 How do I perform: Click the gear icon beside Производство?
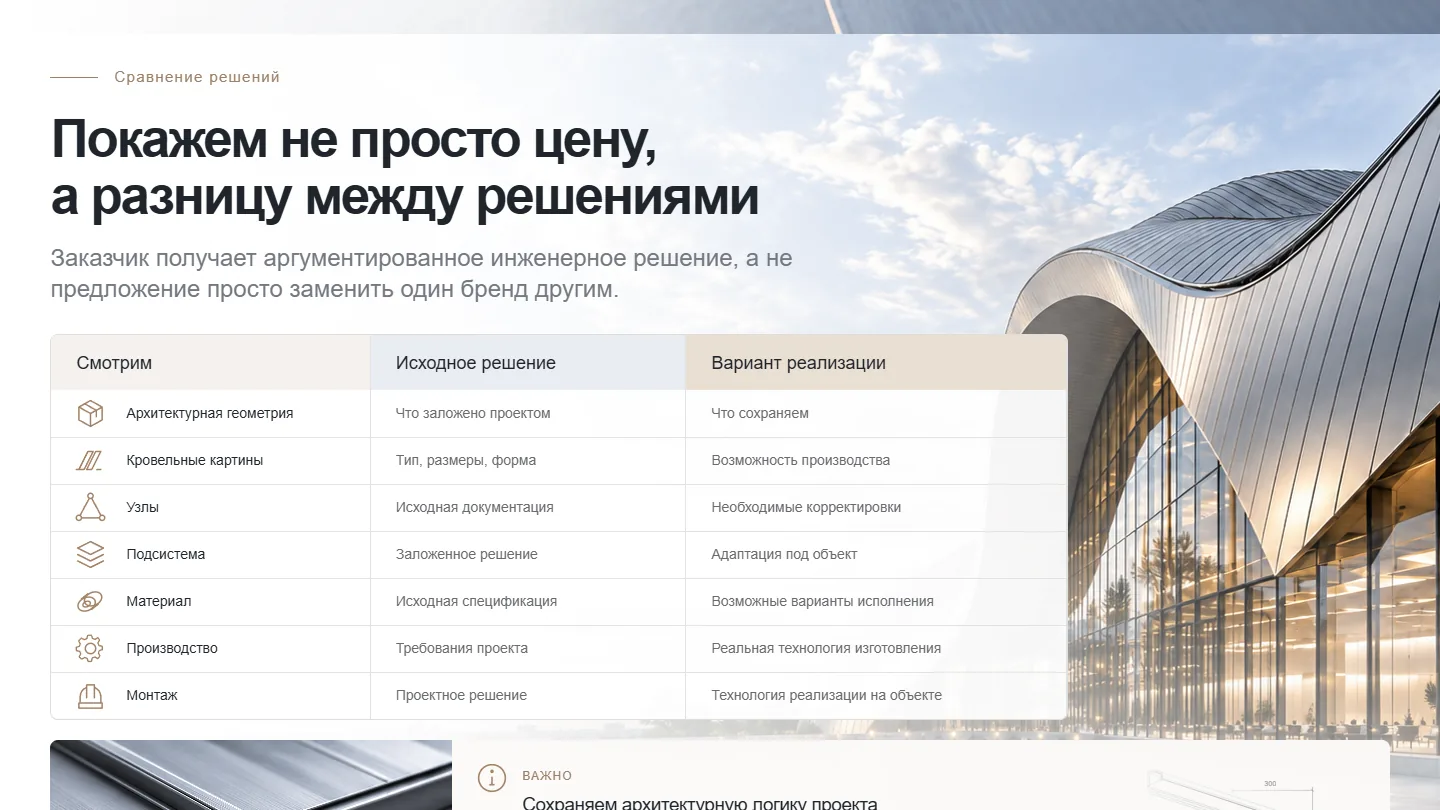pyautogui.click(x=90, y=648)
